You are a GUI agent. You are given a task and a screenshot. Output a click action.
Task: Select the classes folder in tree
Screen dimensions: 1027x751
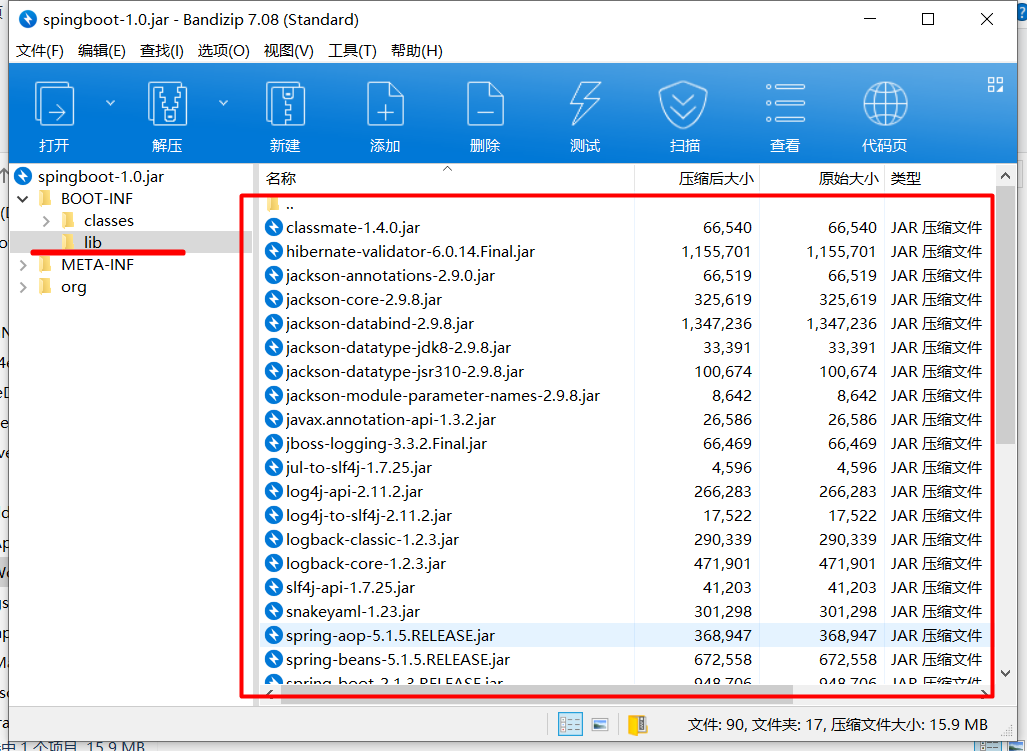coord(109,221)
